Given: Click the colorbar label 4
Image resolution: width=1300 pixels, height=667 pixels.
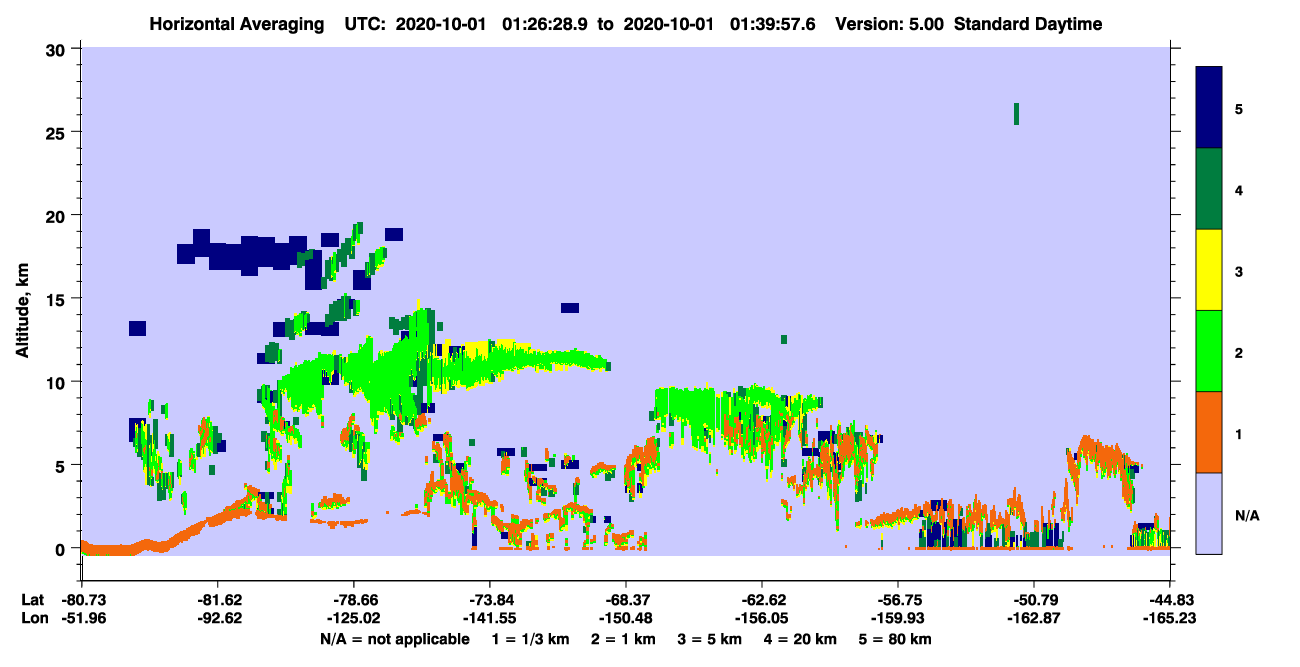Looking at the screenshot, I should pos(1239,189).
